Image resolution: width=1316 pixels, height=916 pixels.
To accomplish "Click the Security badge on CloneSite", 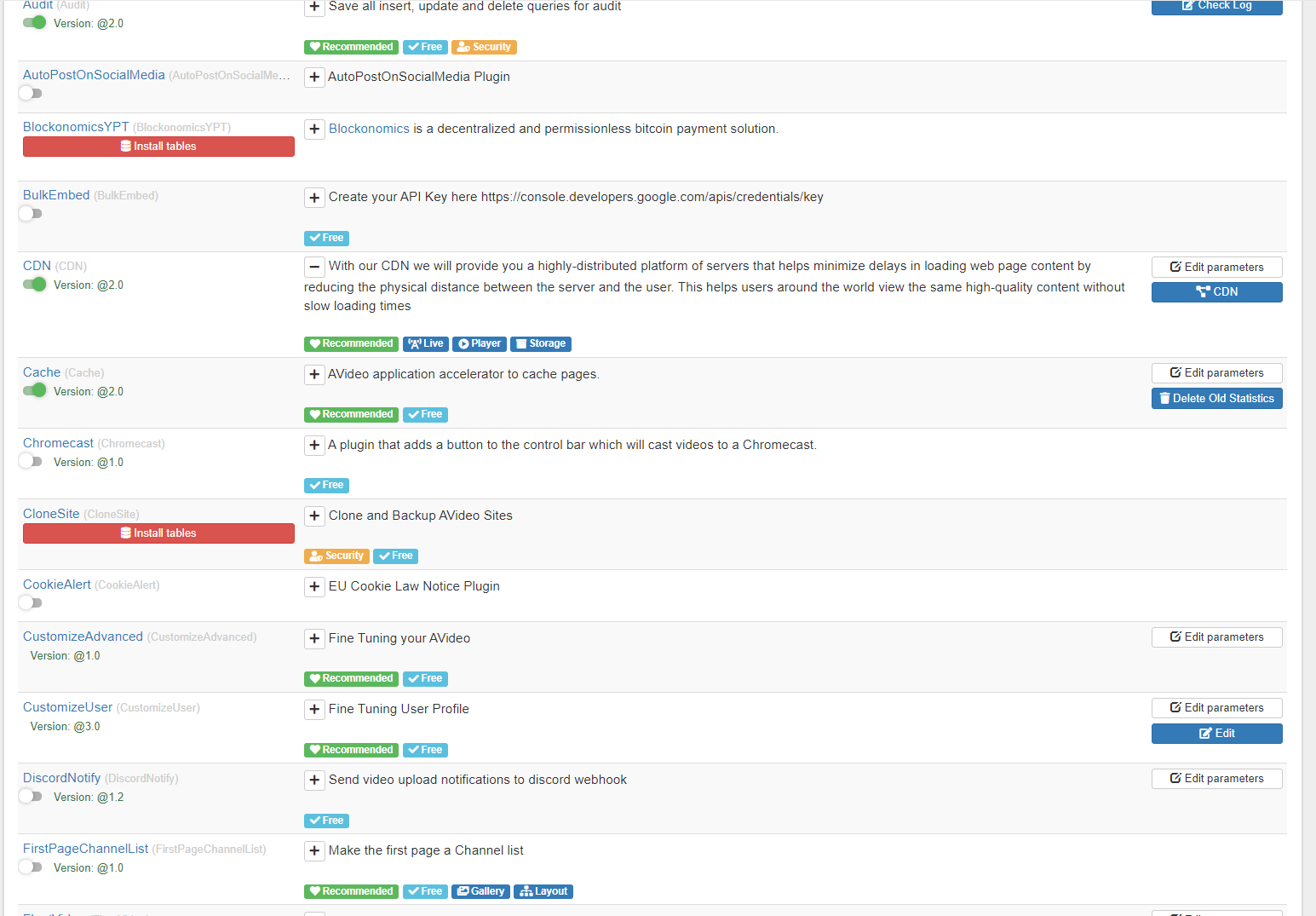I will click(x=336, y=556).
